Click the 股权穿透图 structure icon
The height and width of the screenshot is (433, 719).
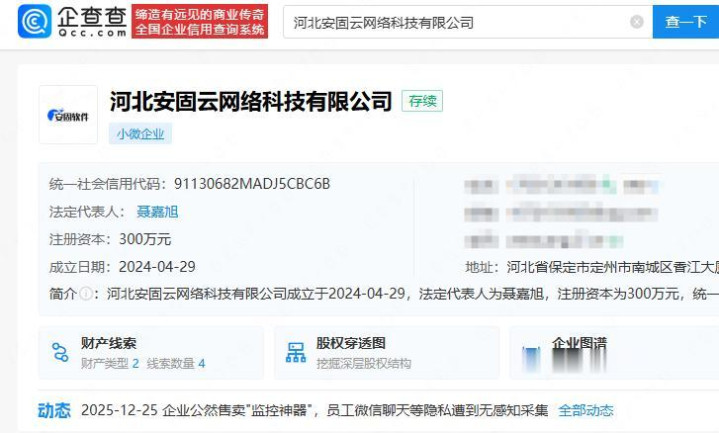tap(296, 352)
